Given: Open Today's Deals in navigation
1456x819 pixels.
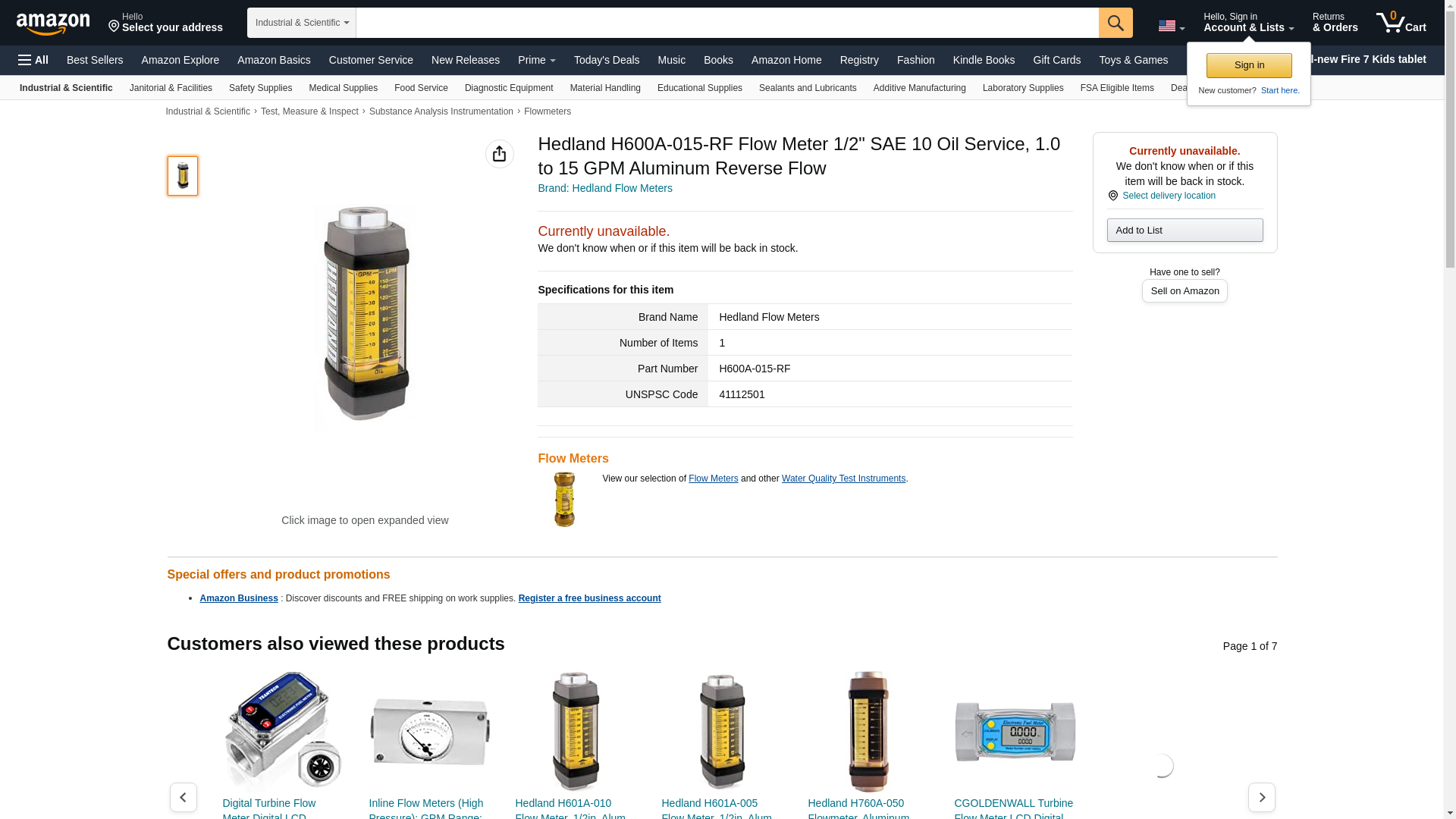Looking at the screenshot, I should point(607,60).
